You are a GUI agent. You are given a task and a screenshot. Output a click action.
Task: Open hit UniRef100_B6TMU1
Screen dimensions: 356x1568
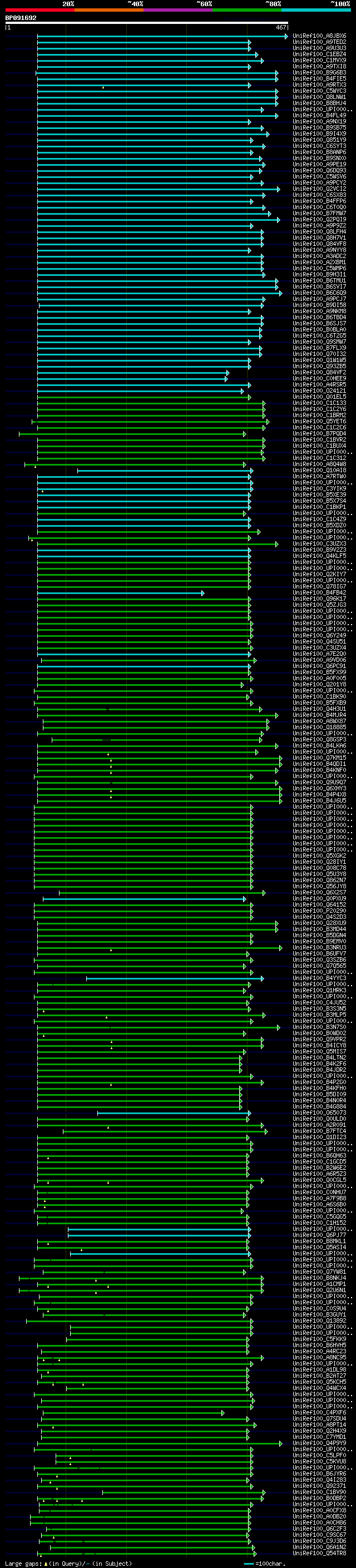click(x=319, y=280)
